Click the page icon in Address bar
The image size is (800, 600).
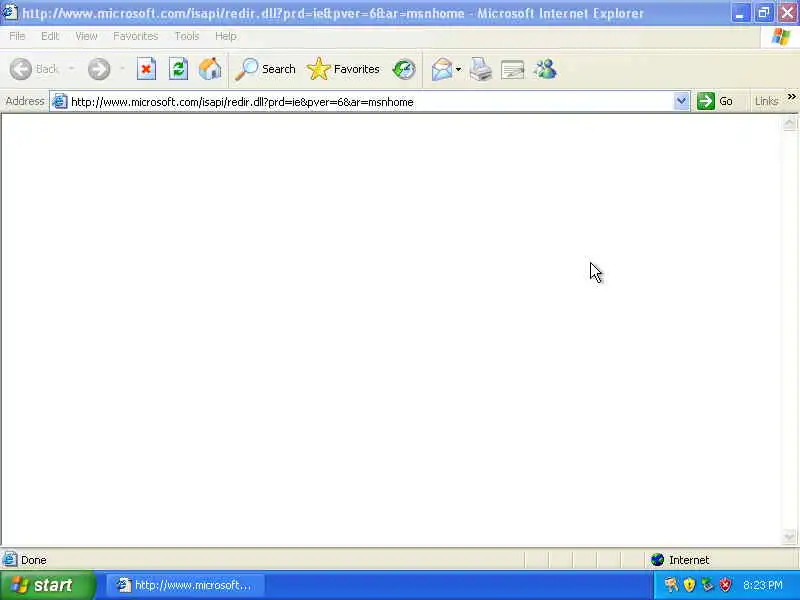click(x=60, y=101)
